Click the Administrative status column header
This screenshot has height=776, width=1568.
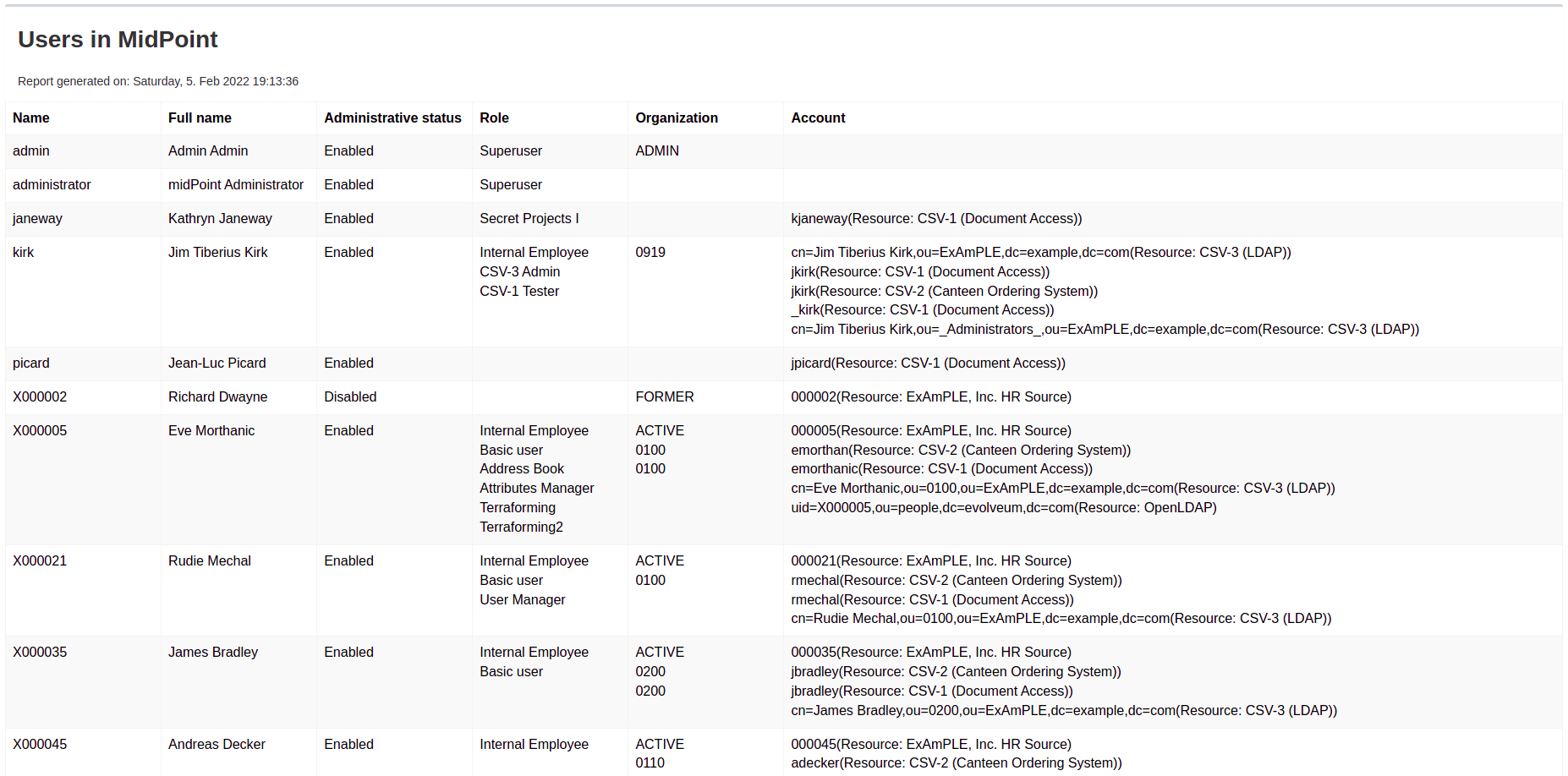(x=392, y=118)
